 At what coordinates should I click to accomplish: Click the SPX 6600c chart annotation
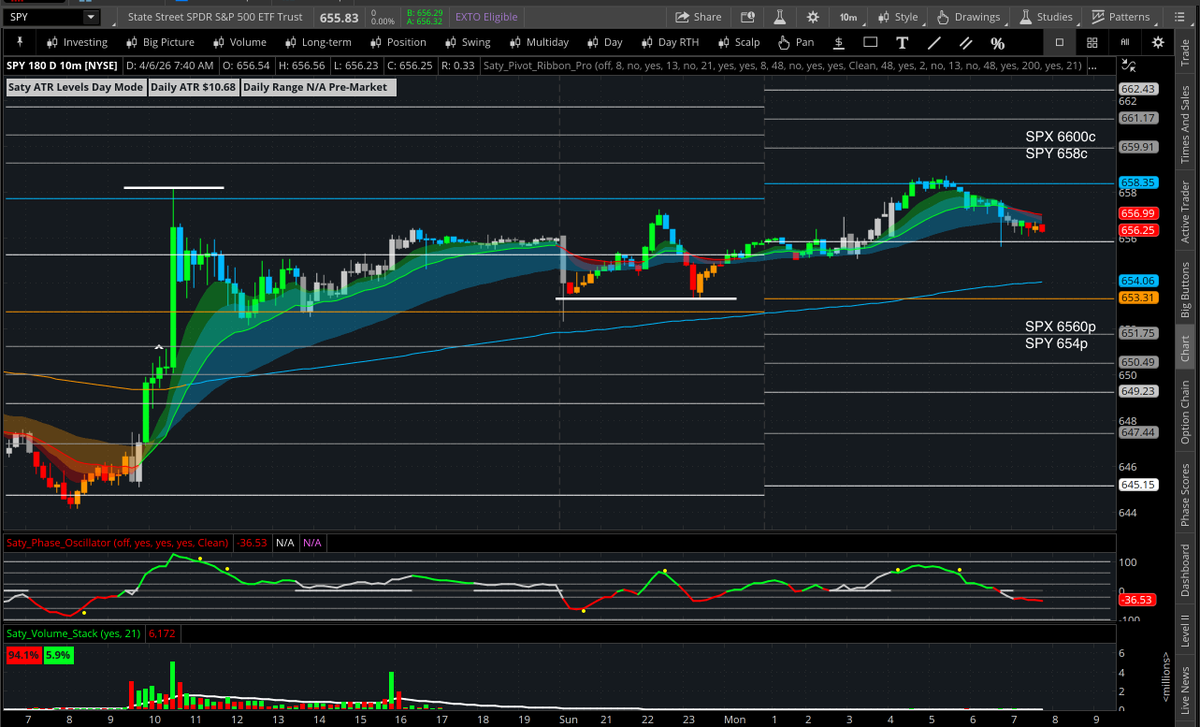1060,137
